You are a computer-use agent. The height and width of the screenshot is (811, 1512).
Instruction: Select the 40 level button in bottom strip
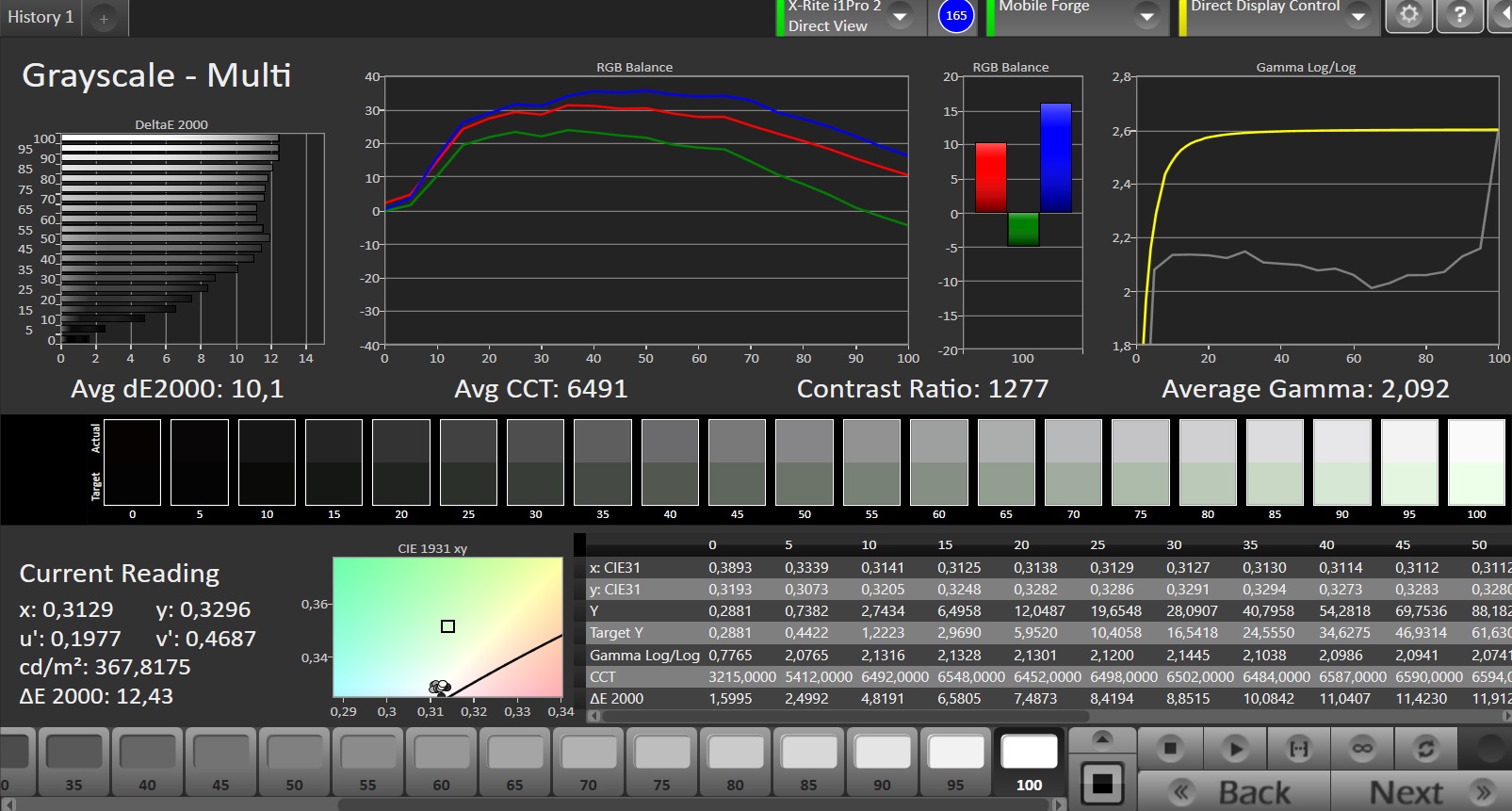[147, 762]
